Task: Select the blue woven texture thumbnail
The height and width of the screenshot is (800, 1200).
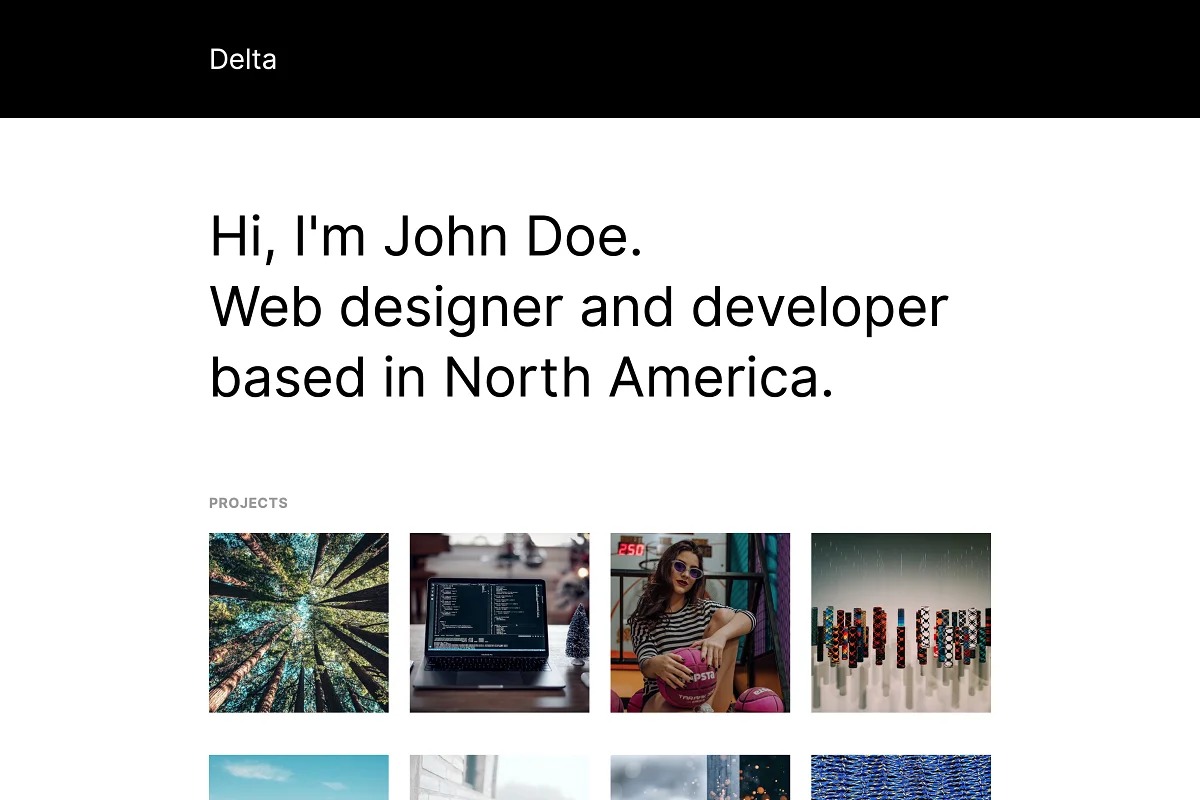Action: click(x=900, y=778)
